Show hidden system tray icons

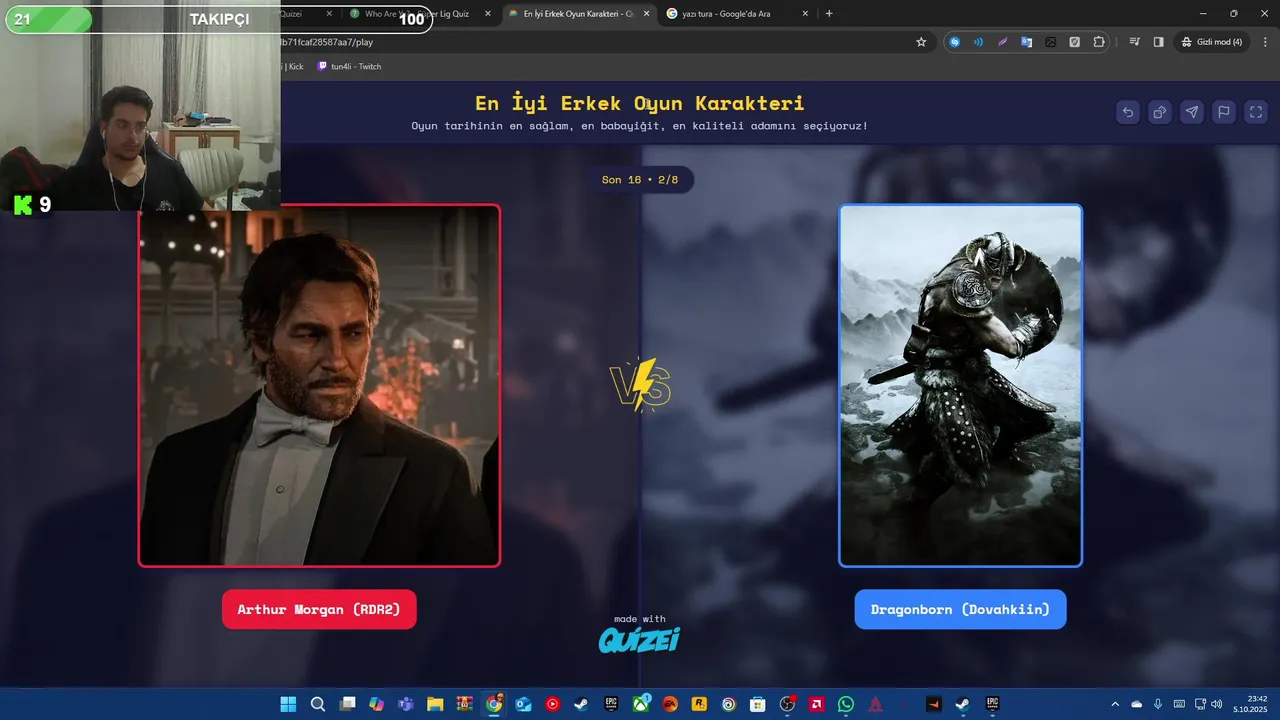tap(1115, 704)
